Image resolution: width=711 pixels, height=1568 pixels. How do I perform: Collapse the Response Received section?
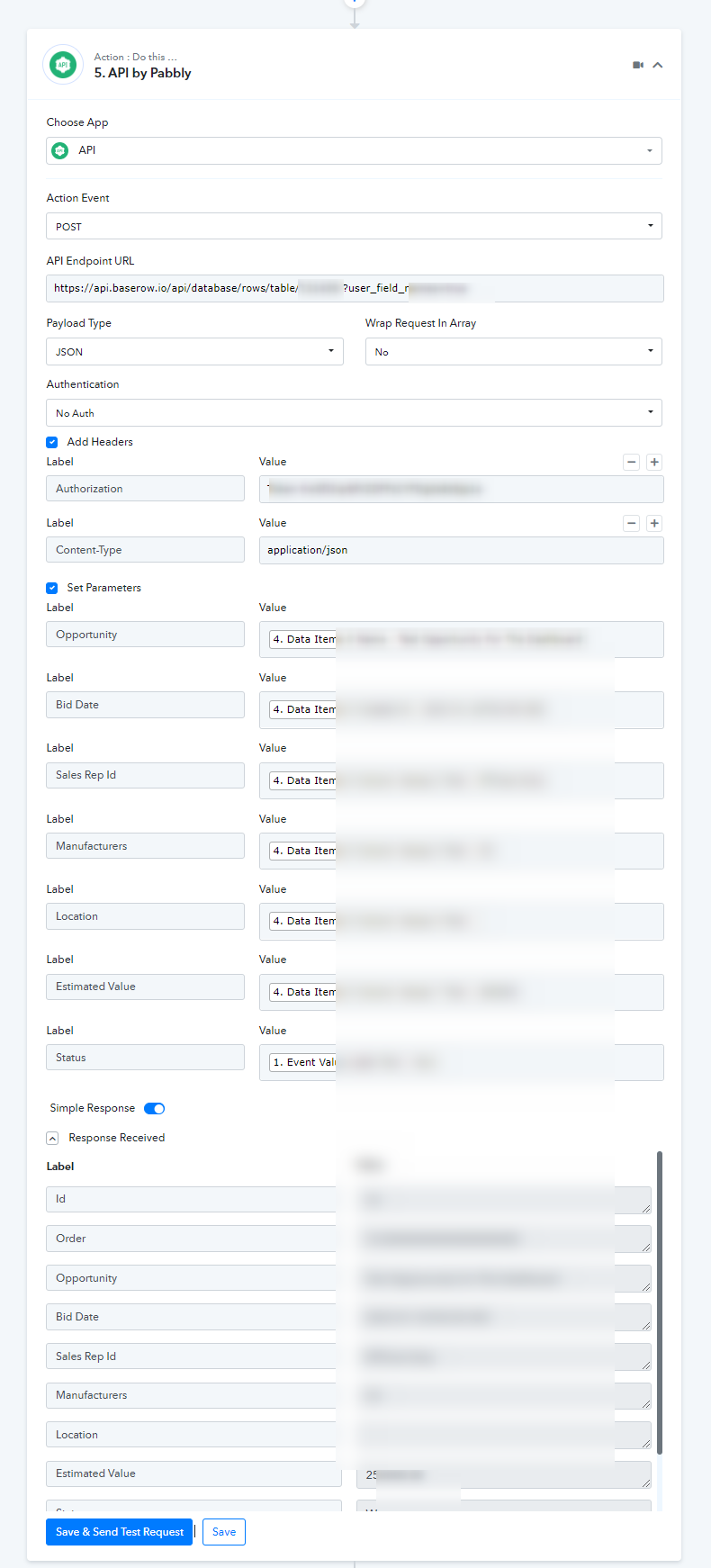[52, 1138]
